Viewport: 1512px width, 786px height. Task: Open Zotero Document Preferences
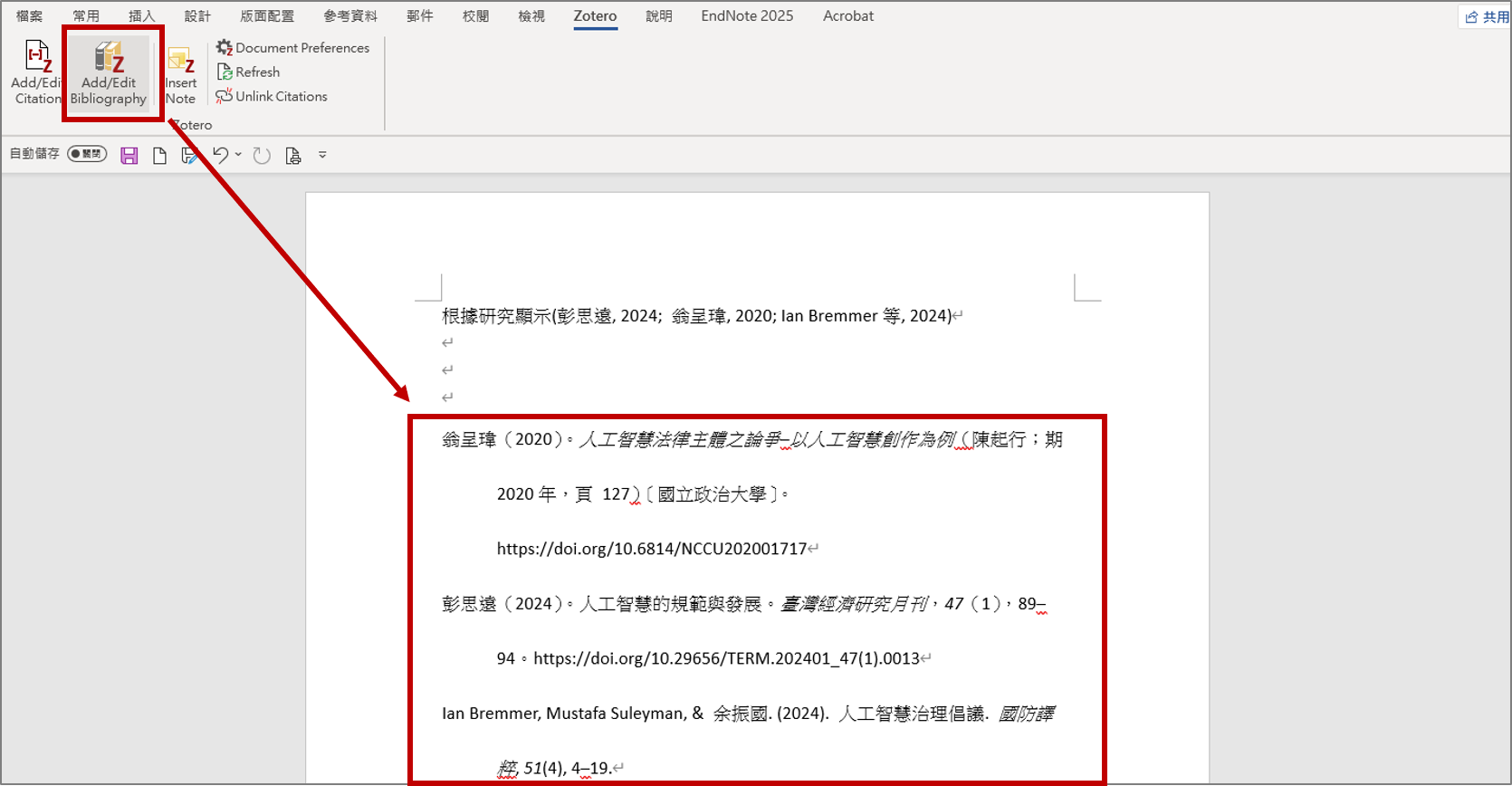(292, 48)
